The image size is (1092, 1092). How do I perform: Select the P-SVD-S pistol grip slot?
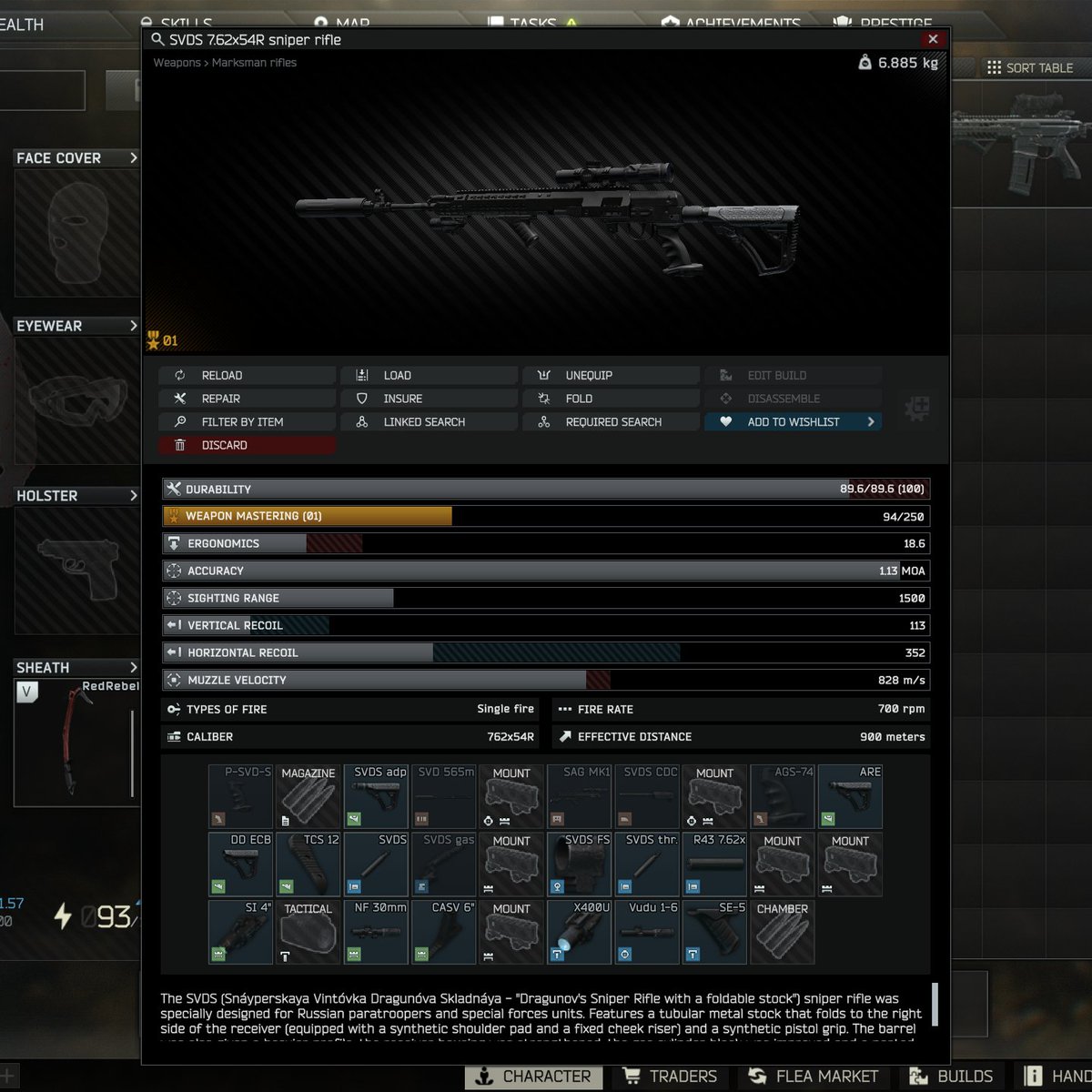(241, 796)
